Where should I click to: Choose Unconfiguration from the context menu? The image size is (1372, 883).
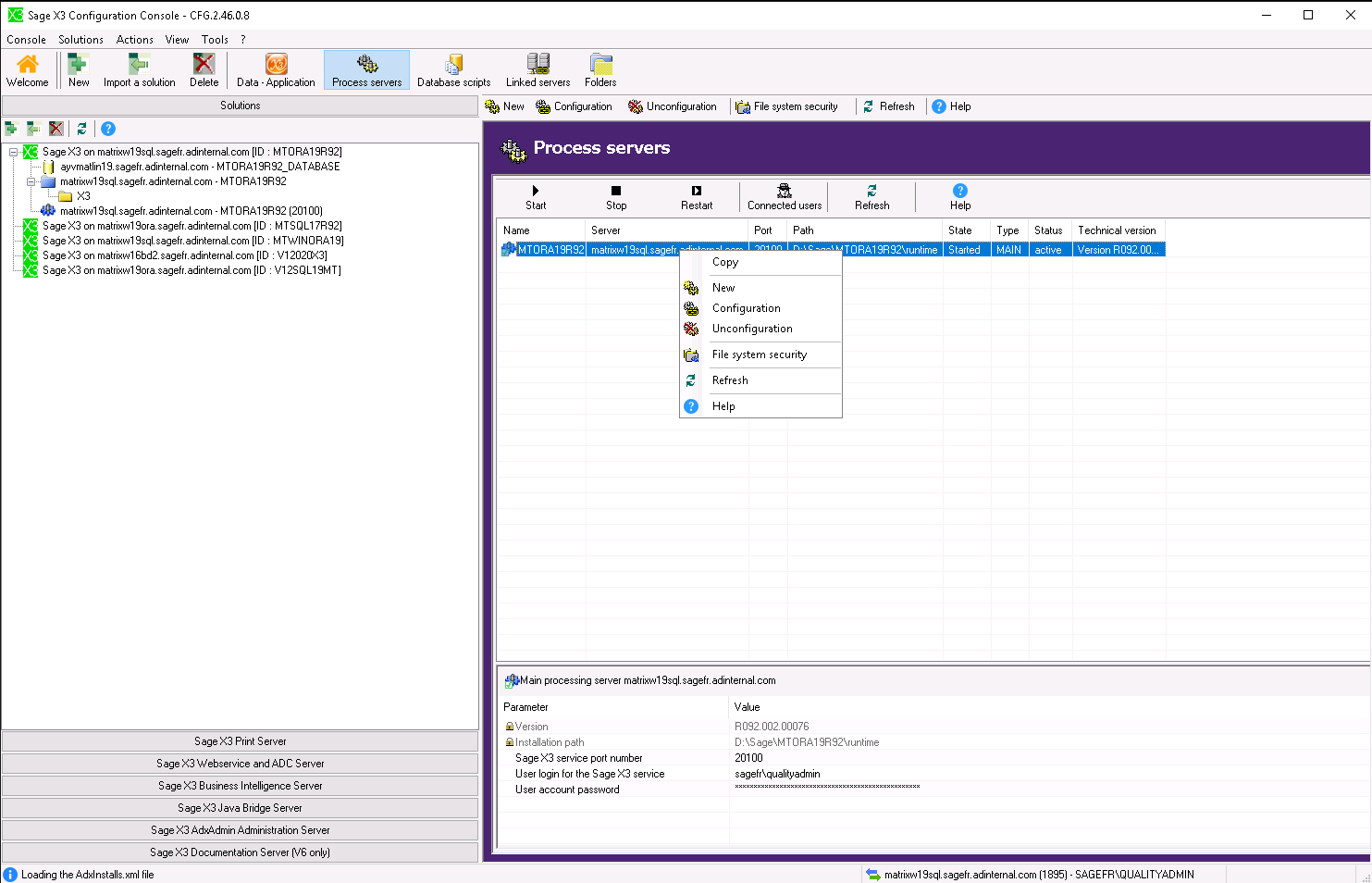(x=752, y=329)
